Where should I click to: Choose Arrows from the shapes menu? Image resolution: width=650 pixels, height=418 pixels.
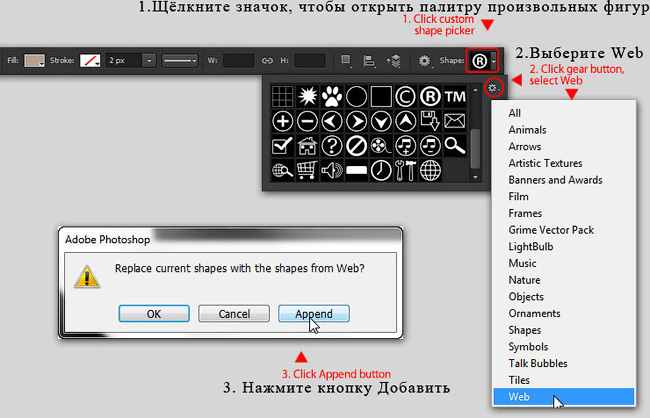[x=525, y=146]
